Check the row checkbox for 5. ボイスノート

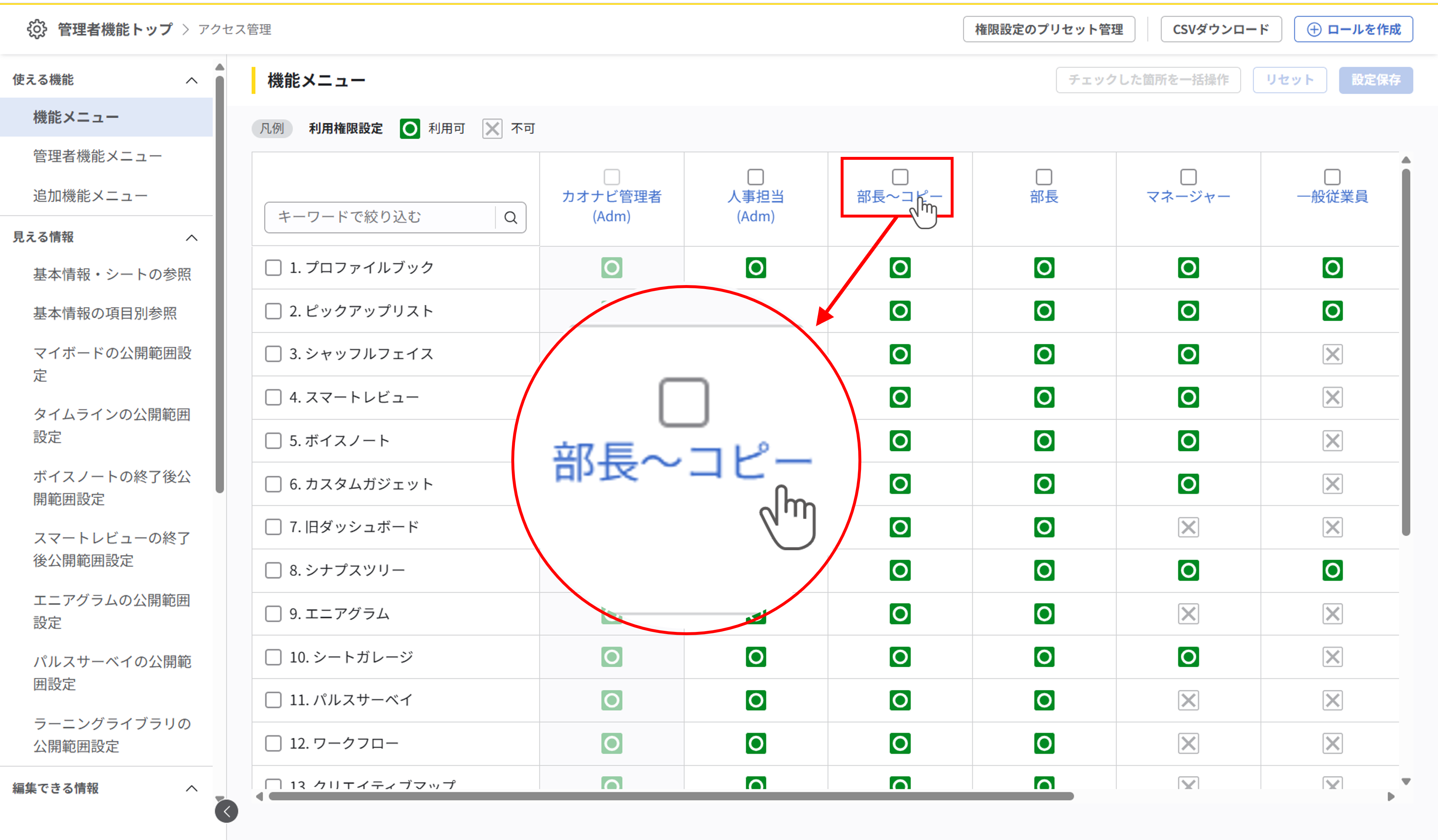pos(273,441)
